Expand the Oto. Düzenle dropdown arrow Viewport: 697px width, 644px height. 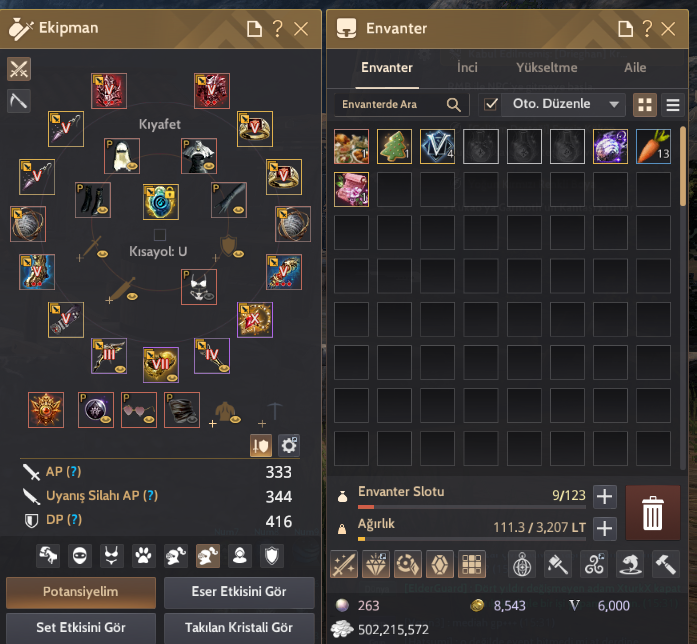tap(614, 104)
